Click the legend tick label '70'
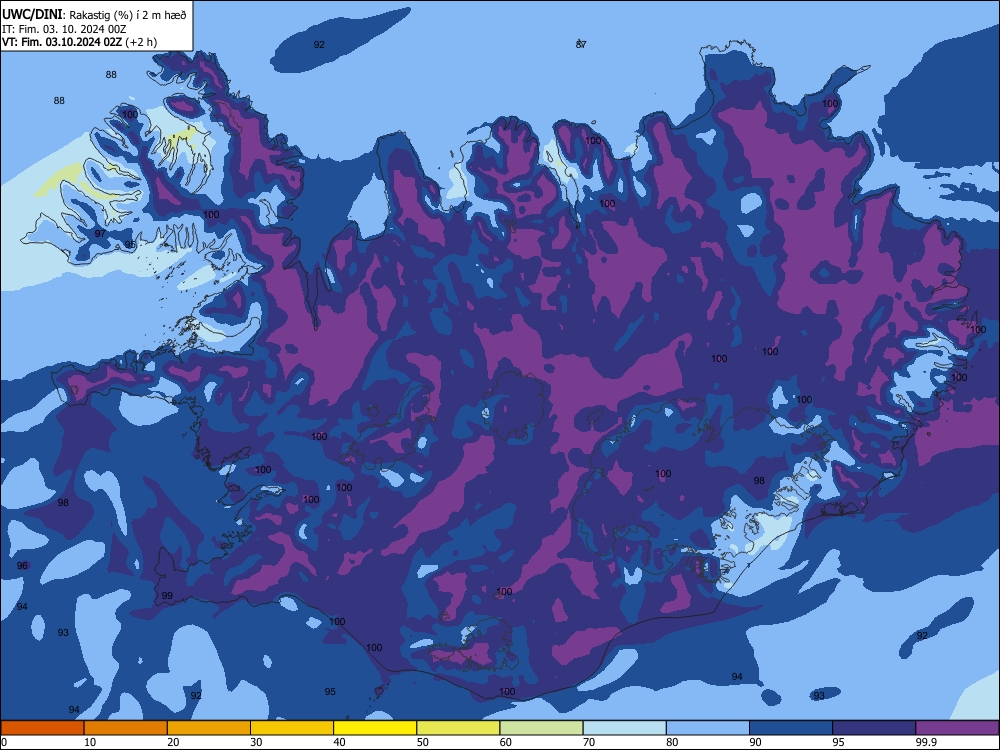The image size is (1000, 750). [589, 742]
